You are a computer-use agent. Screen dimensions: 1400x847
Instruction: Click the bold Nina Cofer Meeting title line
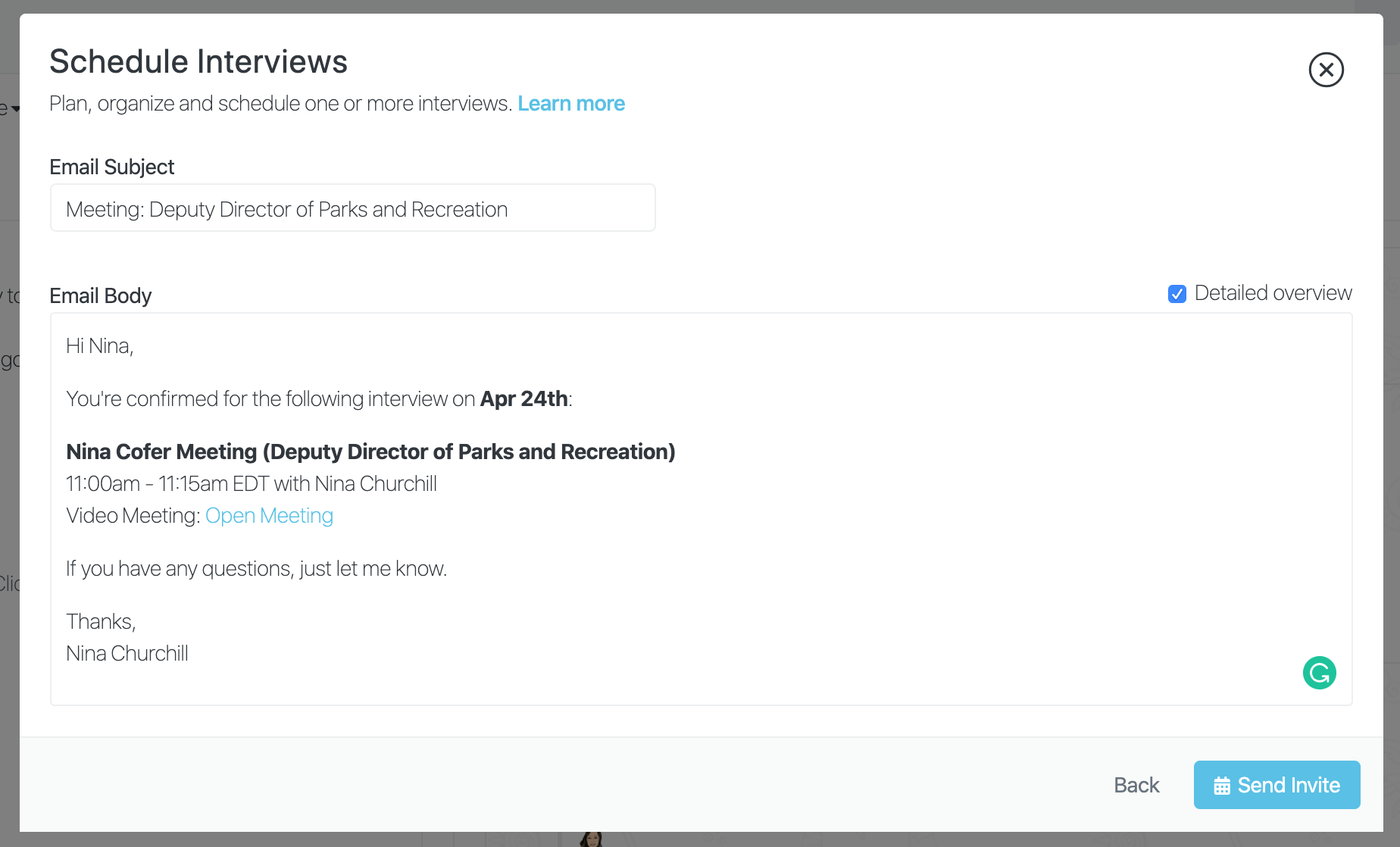(x=370, y=452)
